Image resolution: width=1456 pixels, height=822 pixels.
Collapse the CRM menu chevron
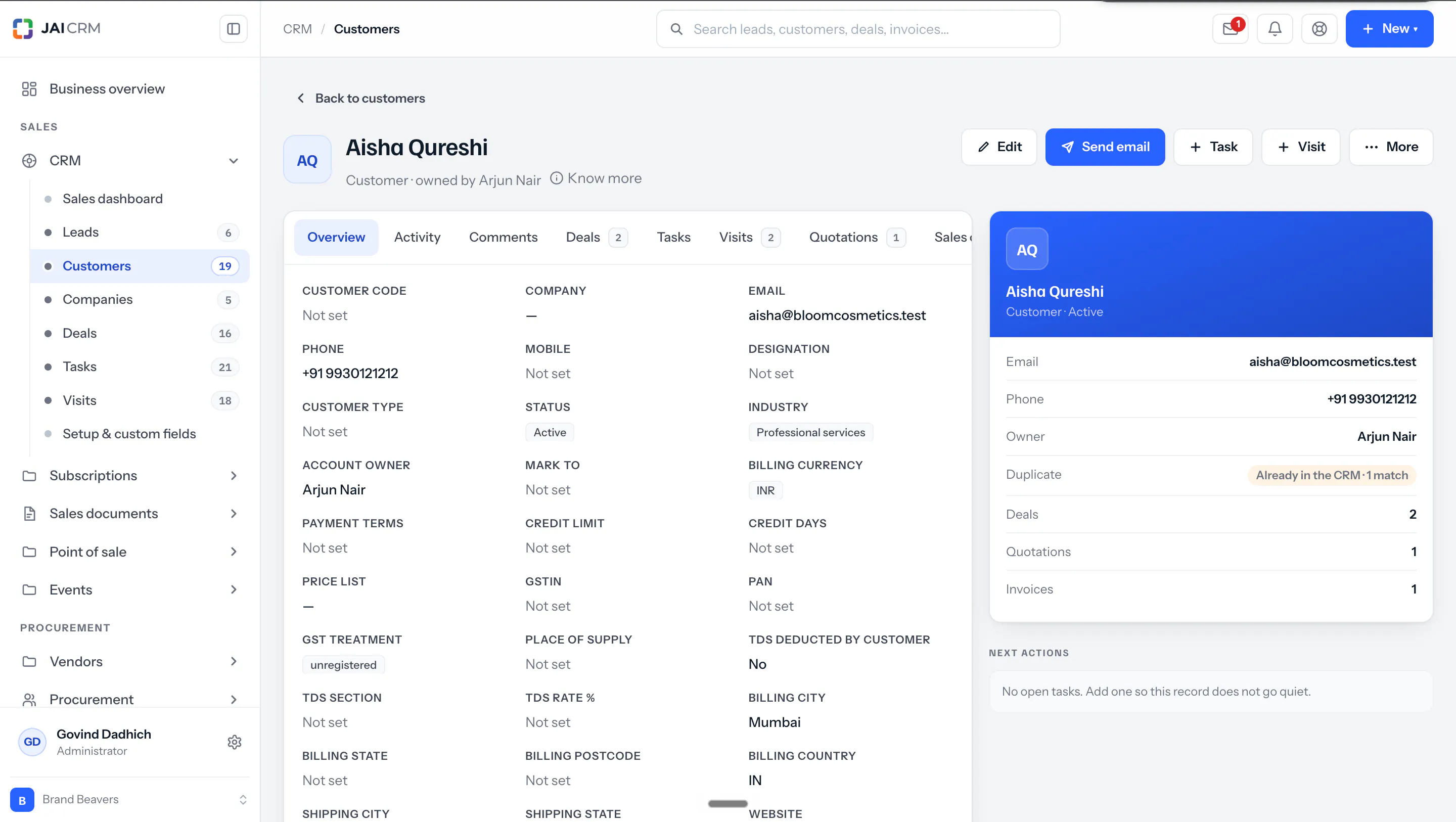coord(234,161)
